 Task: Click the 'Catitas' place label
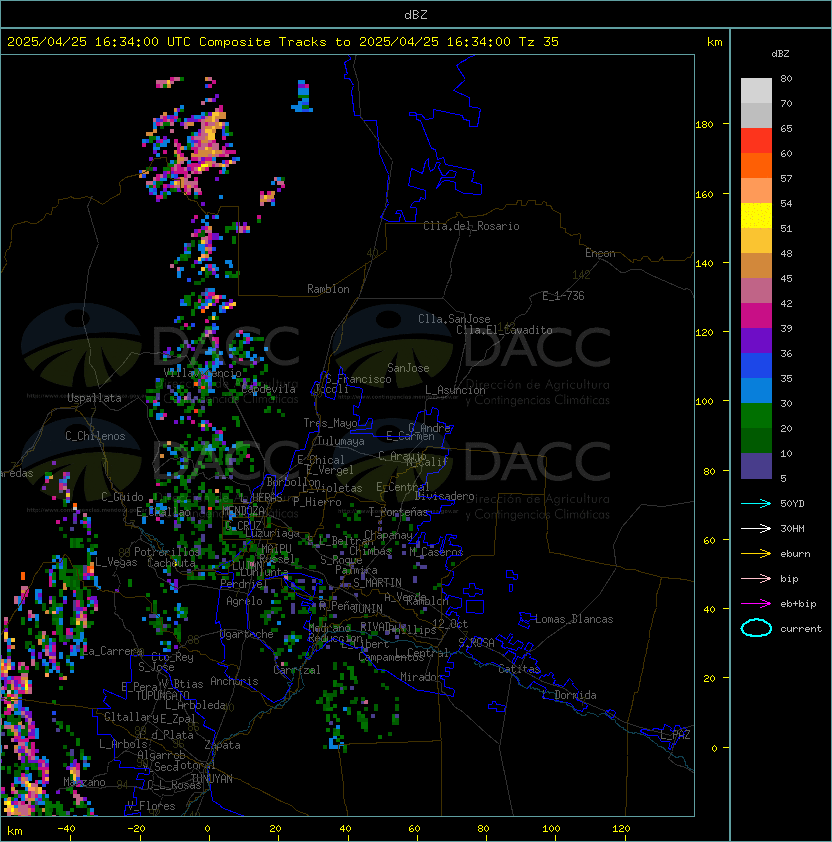(519, 669)
